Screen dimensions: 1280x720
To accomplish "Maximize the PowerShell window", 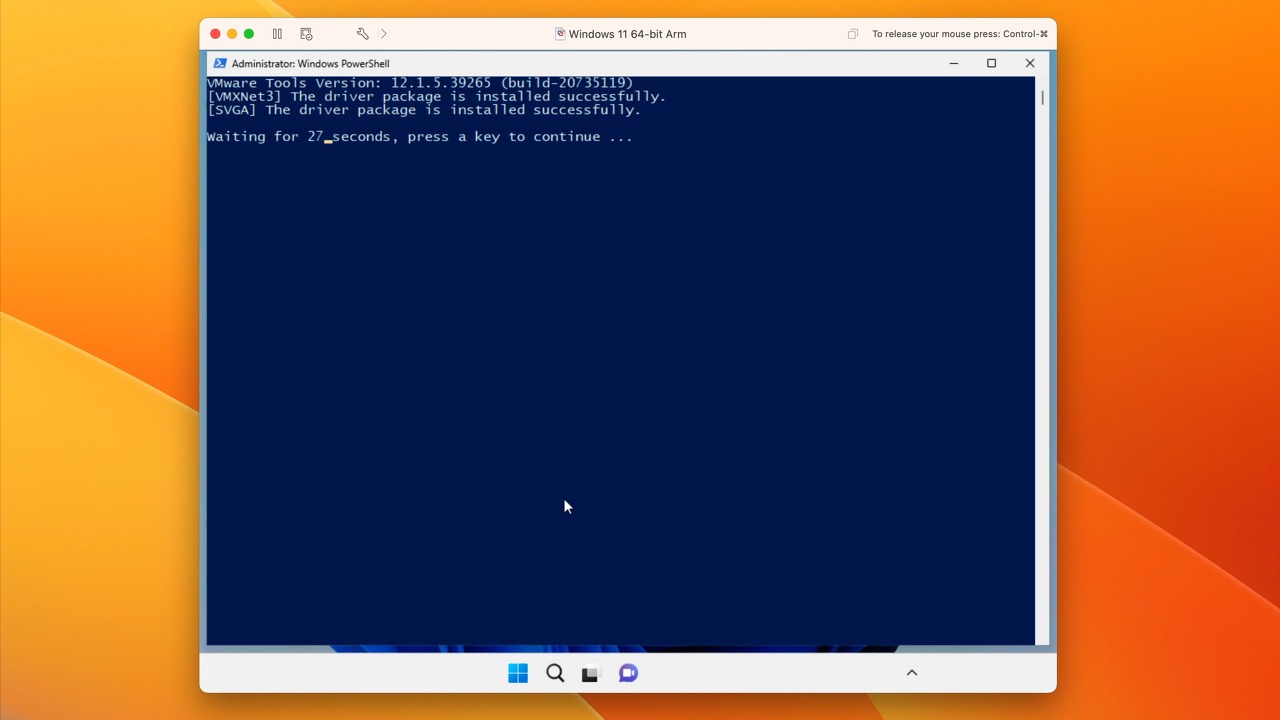I will click(992, 63).
